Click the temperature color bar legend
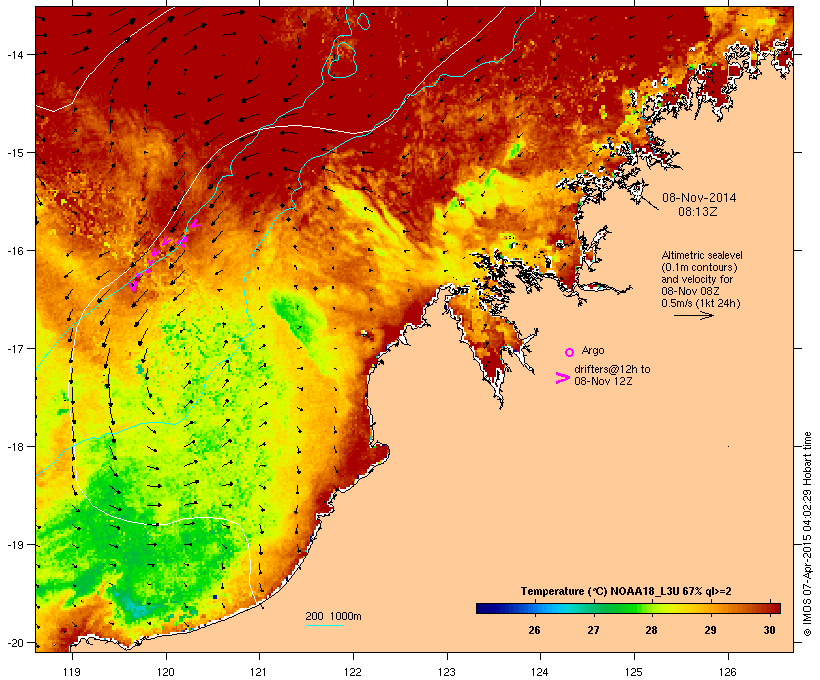This screenshot has width=820, height=680. [x=628, y=608]
